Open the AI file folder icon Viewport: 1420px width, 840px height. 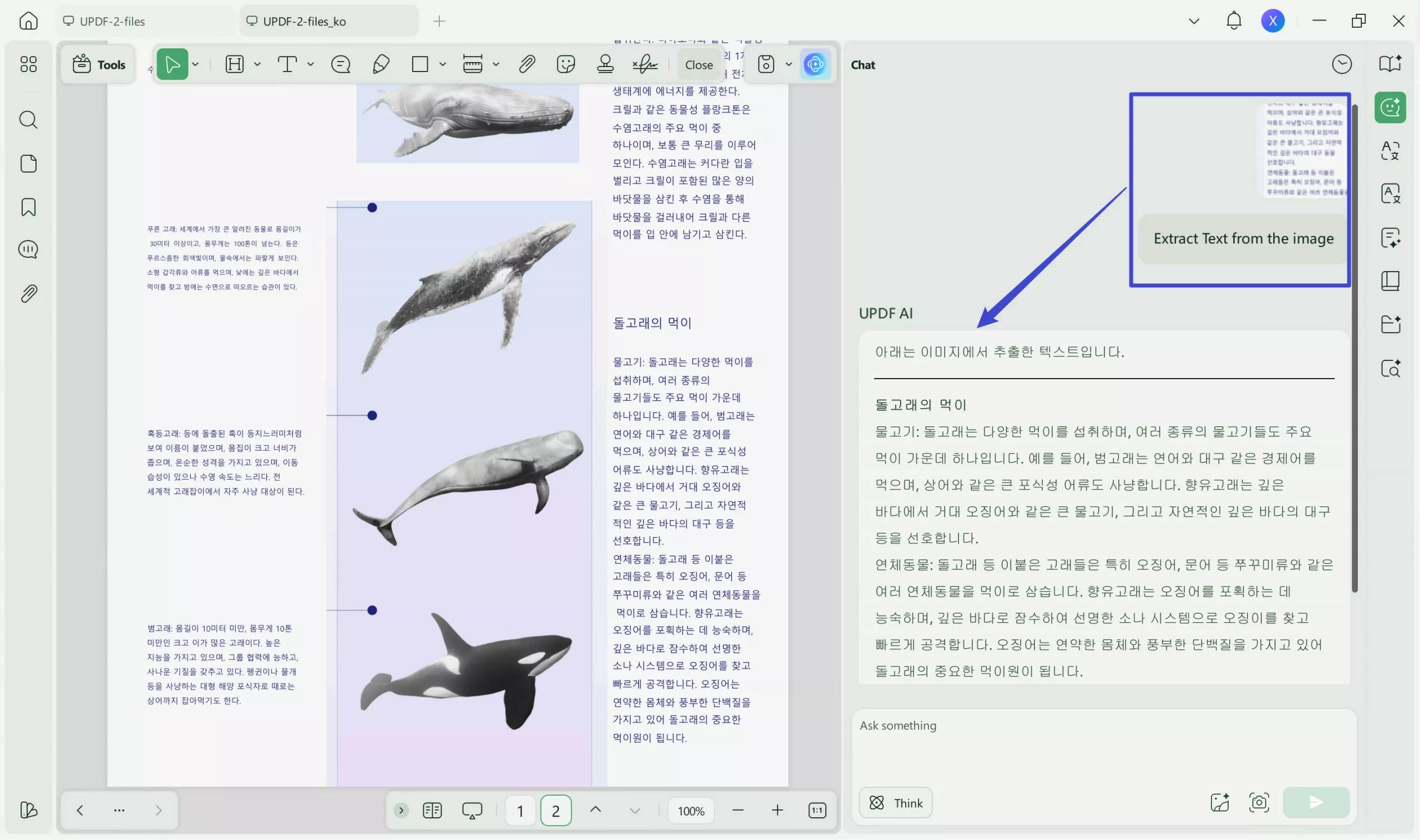tap(1390, 324)
